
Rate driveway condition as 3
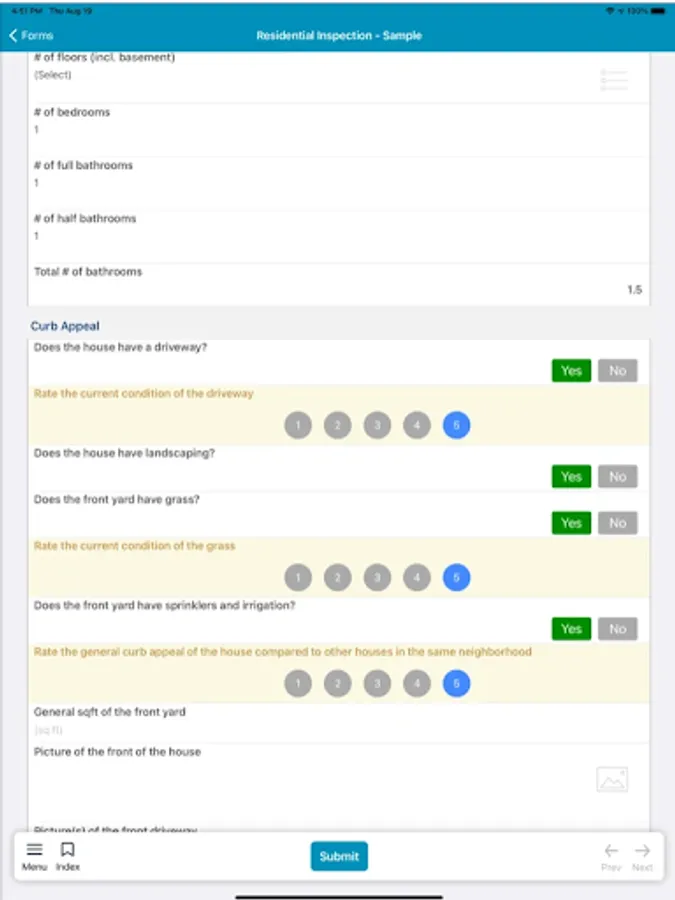click(x=377, y=426)
